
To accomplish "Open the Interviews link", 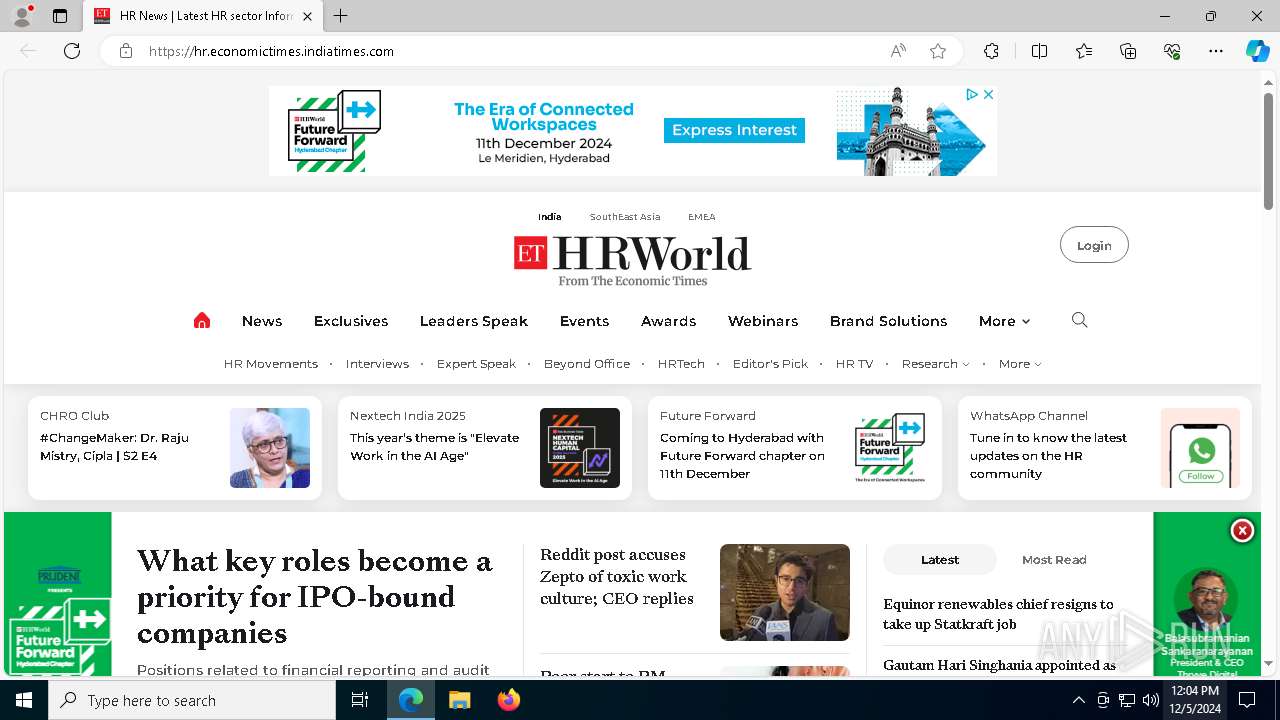I will pyautogui.click(x=377, y=364).
